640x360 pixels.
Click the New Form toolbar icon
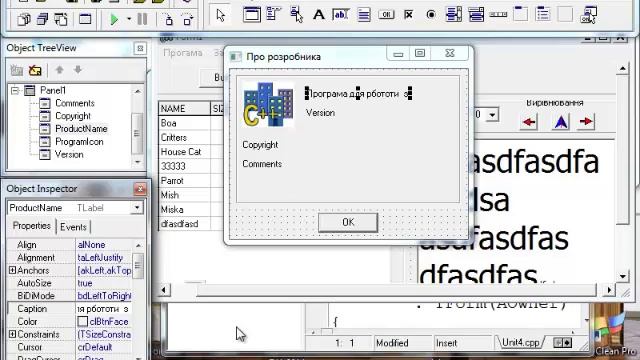[85, 19]
